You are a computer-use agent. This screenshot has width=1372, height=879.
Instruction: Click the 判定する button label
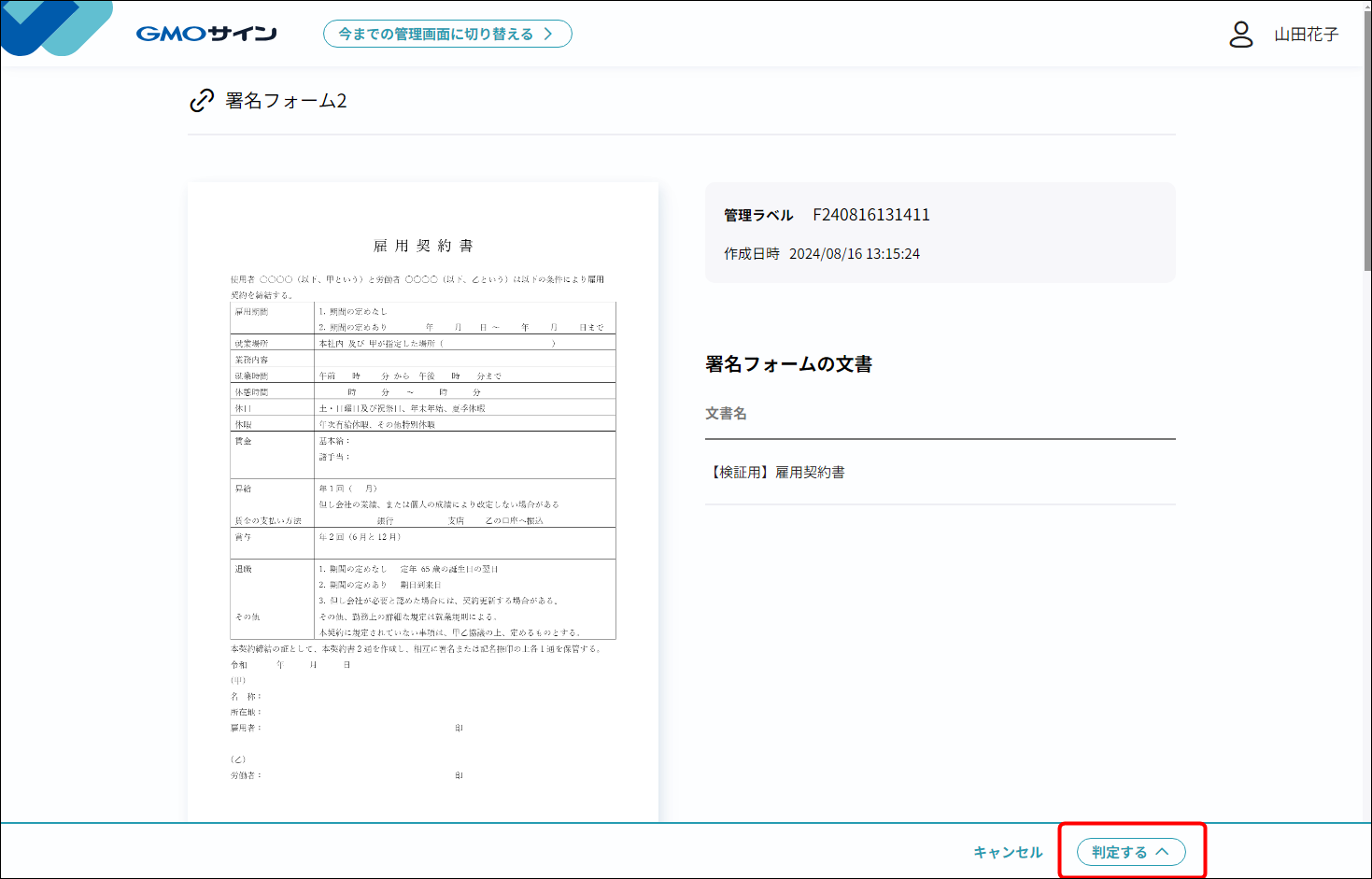[1119, 852]
